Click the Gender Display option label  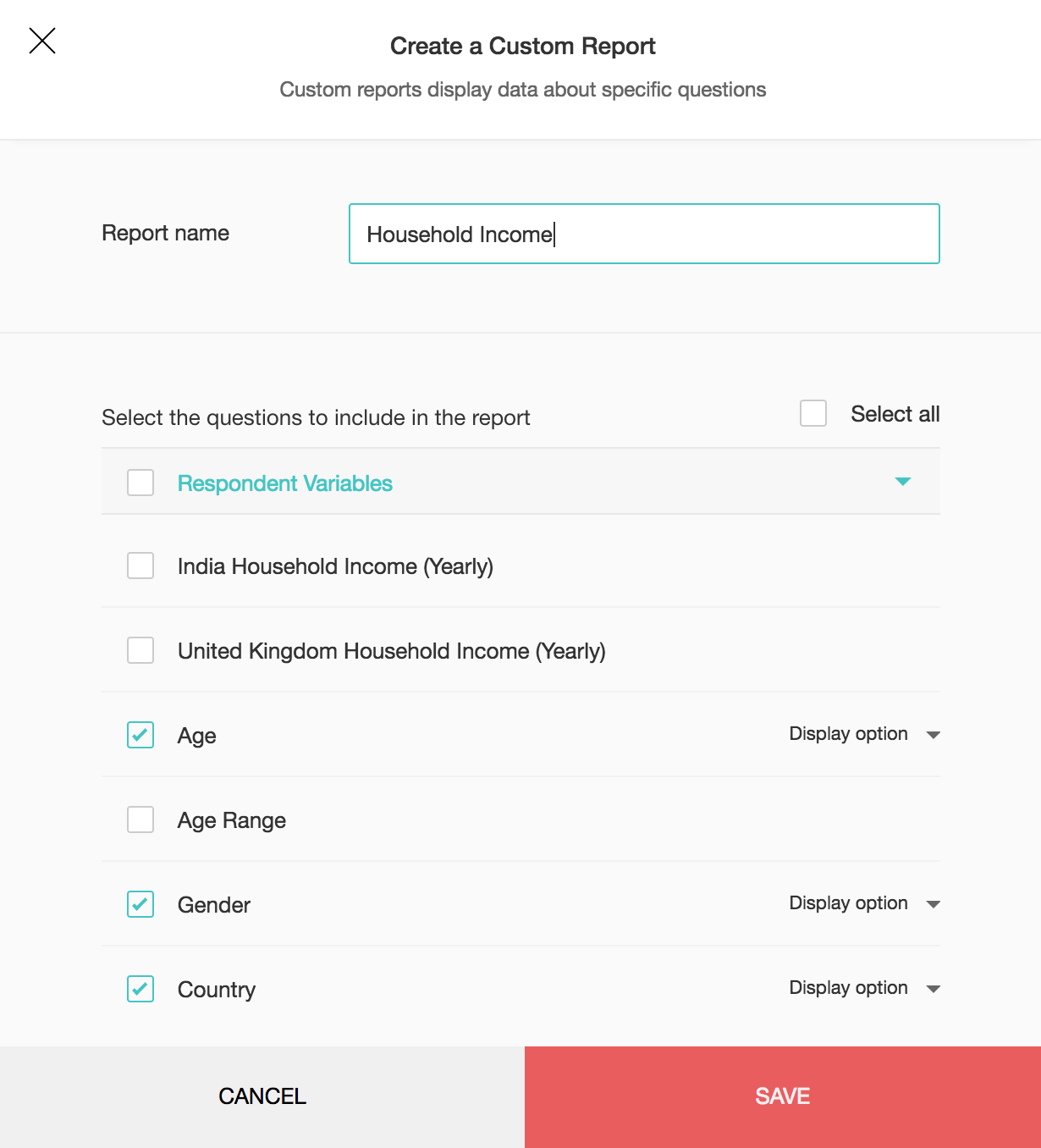click(x=848, y=903)
